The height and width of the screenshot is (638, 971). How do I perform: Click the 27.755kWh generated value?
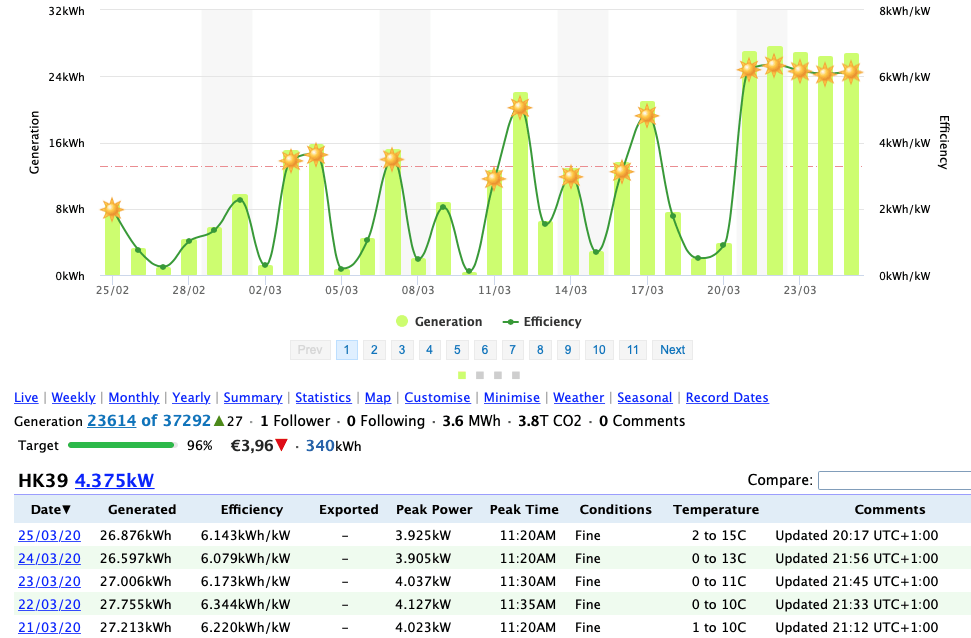136,604
